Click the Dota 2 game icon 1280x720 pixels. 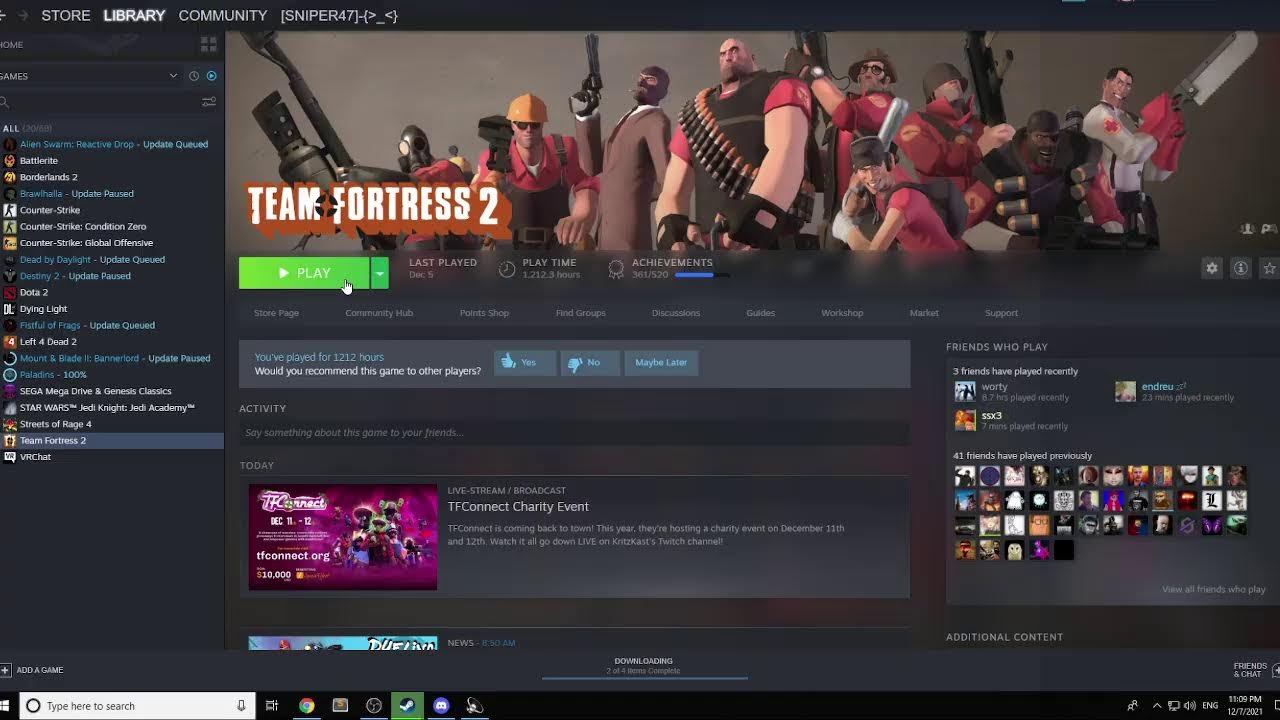coord(10,292)
